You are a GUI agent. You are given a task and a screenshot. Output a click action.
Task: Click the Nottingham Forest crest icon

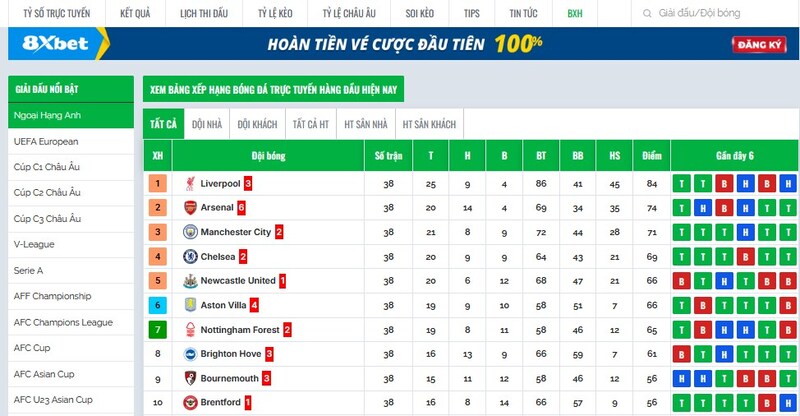tap(189, 330)
